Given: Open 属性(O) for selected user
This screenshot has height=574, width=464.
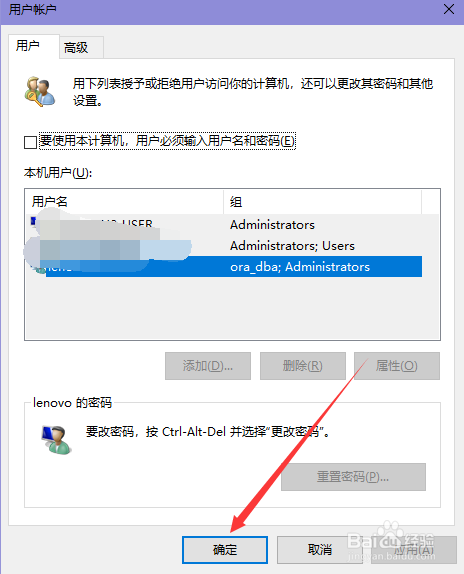Looking at the screenshot, I should coord(397,366).
